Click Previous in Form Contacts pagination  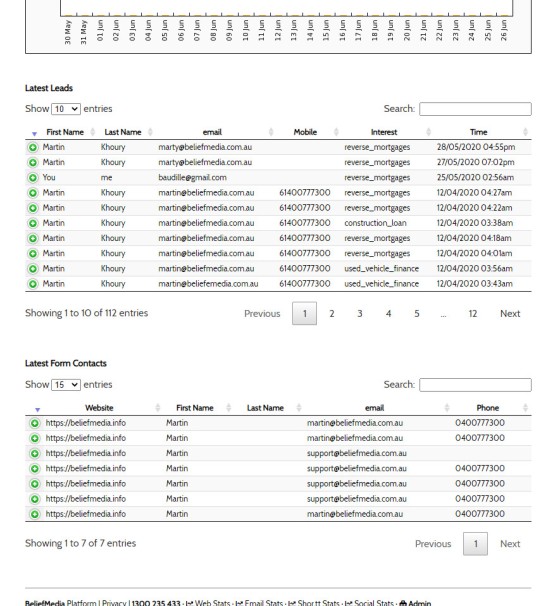click(433, 544)
